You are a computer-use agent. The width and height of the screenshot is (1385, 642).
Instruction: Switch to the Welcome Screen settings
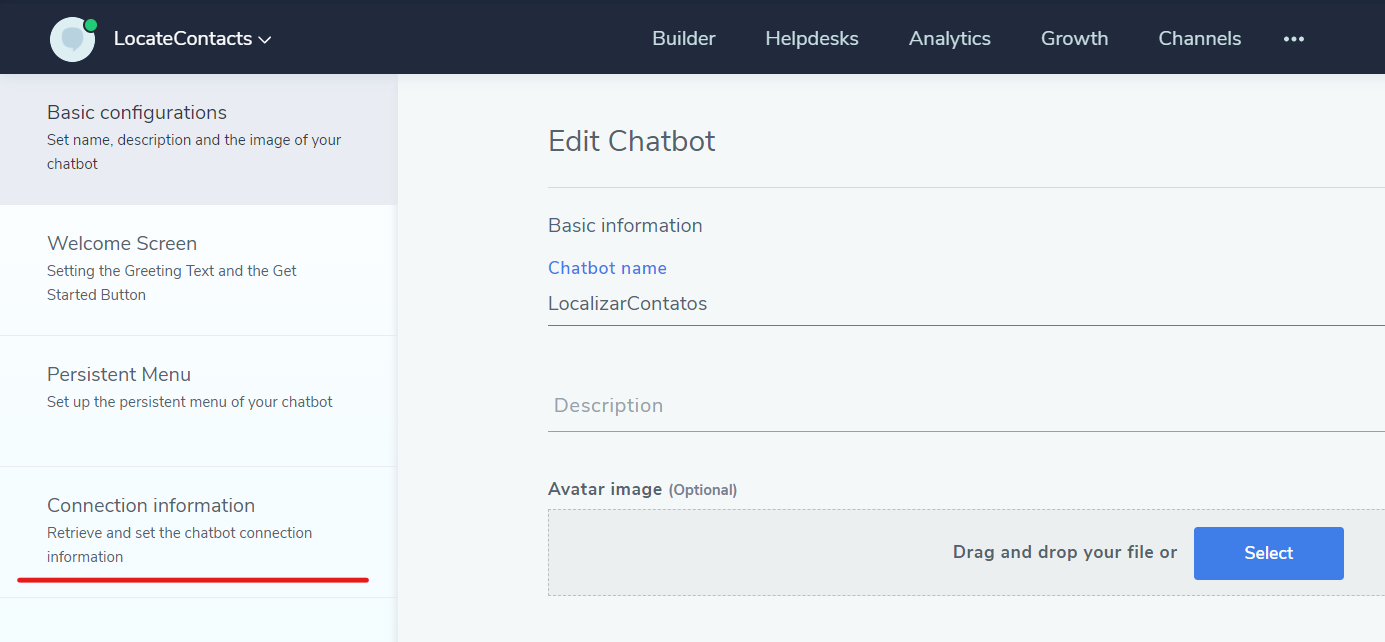pos(198,269)
